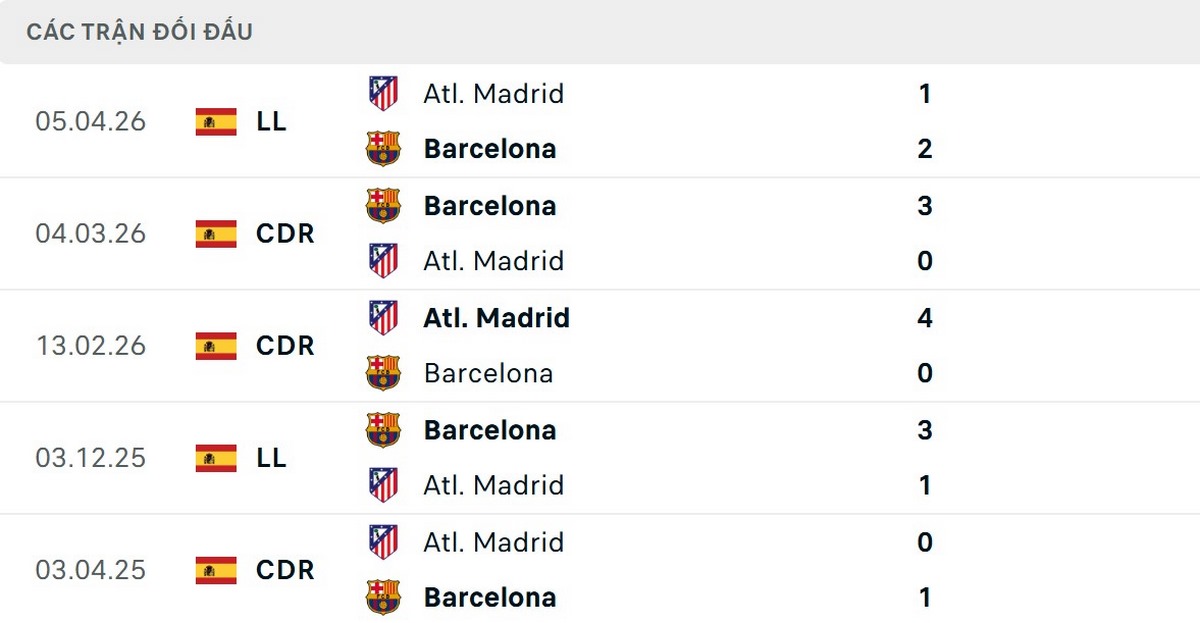Click the Atl. Madrid crest in the 04.03.26 row
The height and width of the screenshot is (623, 1200).
[383, 261]
